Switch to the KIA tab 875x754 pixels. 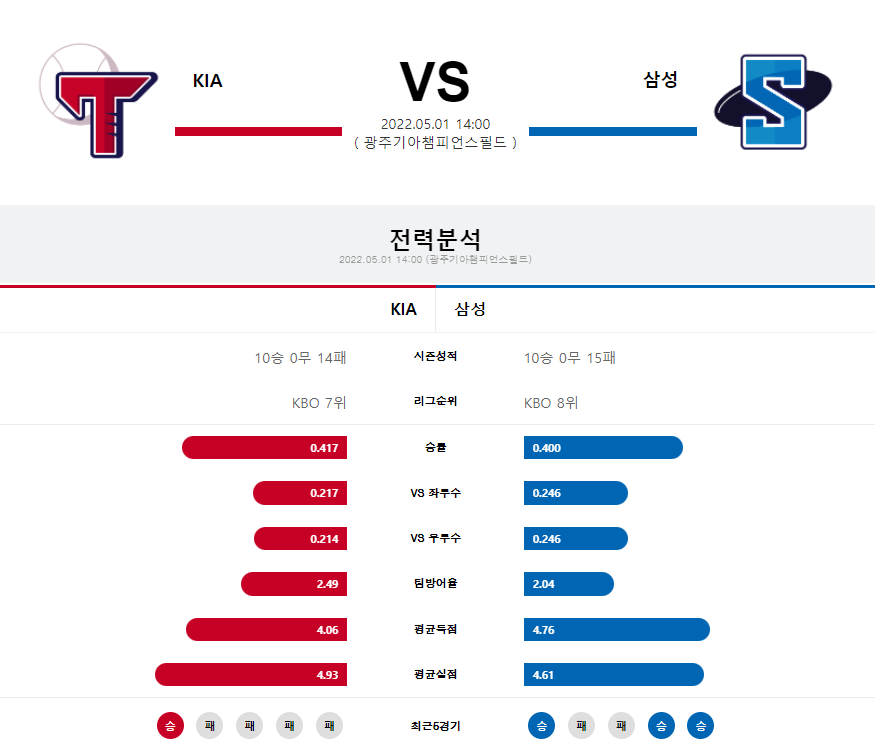click(403, 309)
